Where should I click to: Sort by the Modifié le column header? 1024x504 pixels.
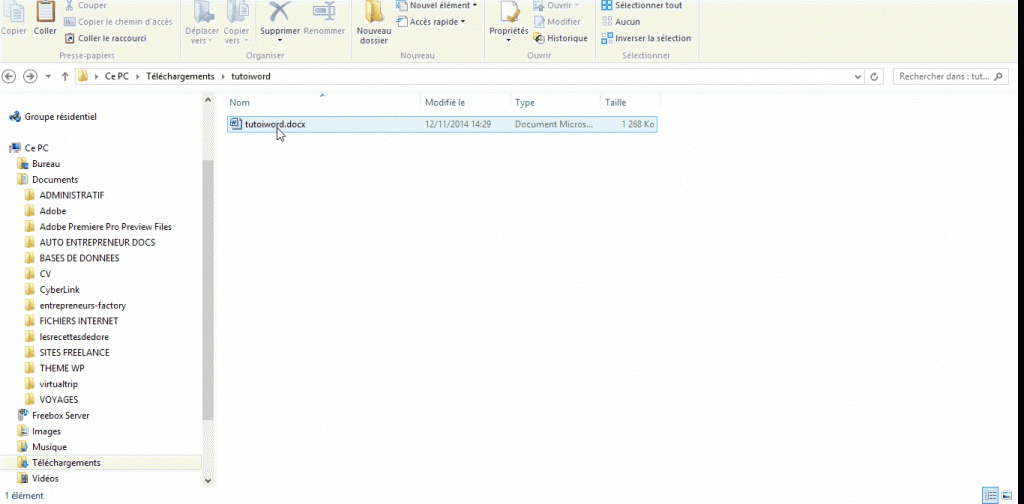465,102
